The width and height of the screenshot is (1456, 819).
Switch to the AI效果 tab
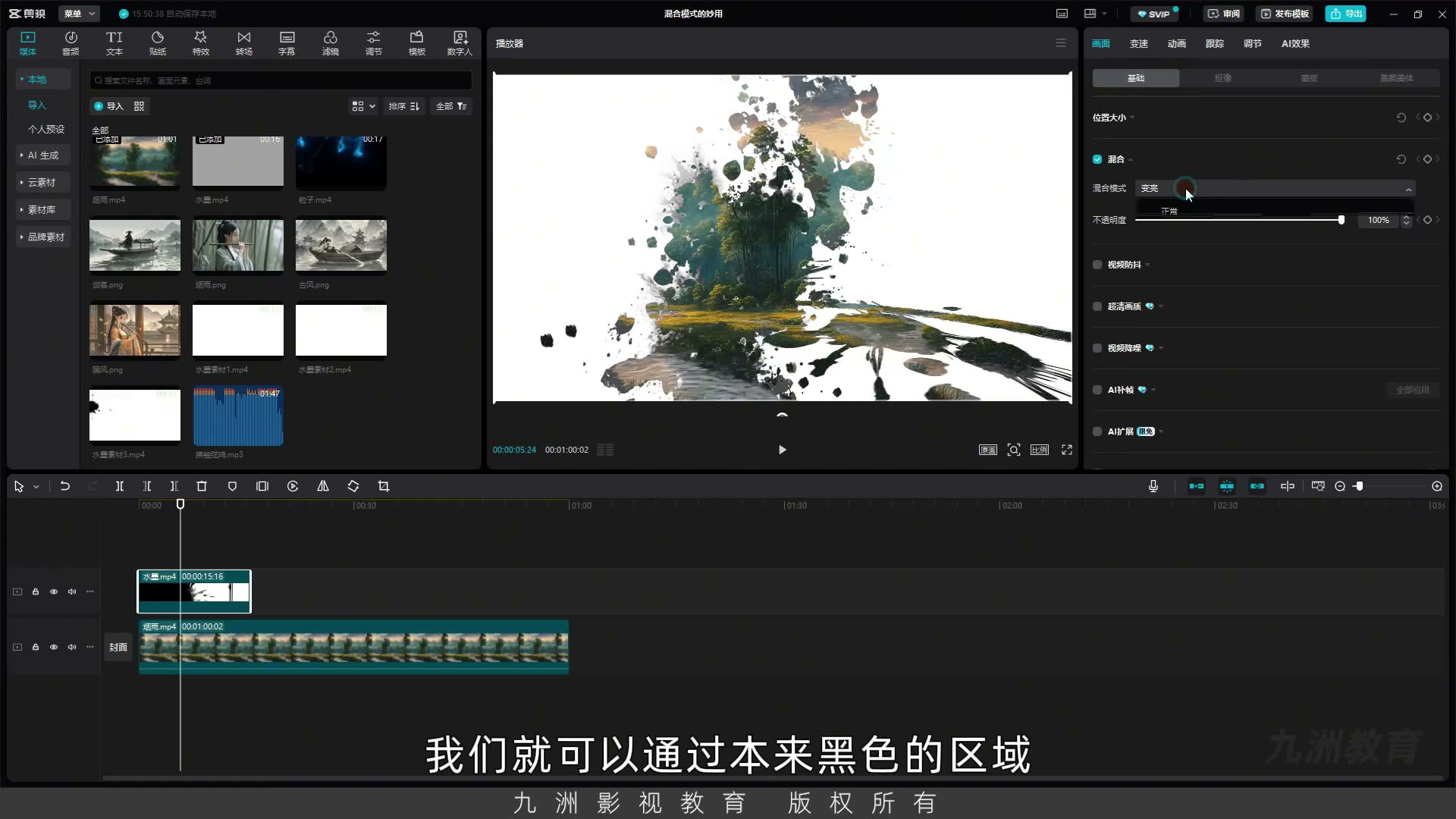1295,43
